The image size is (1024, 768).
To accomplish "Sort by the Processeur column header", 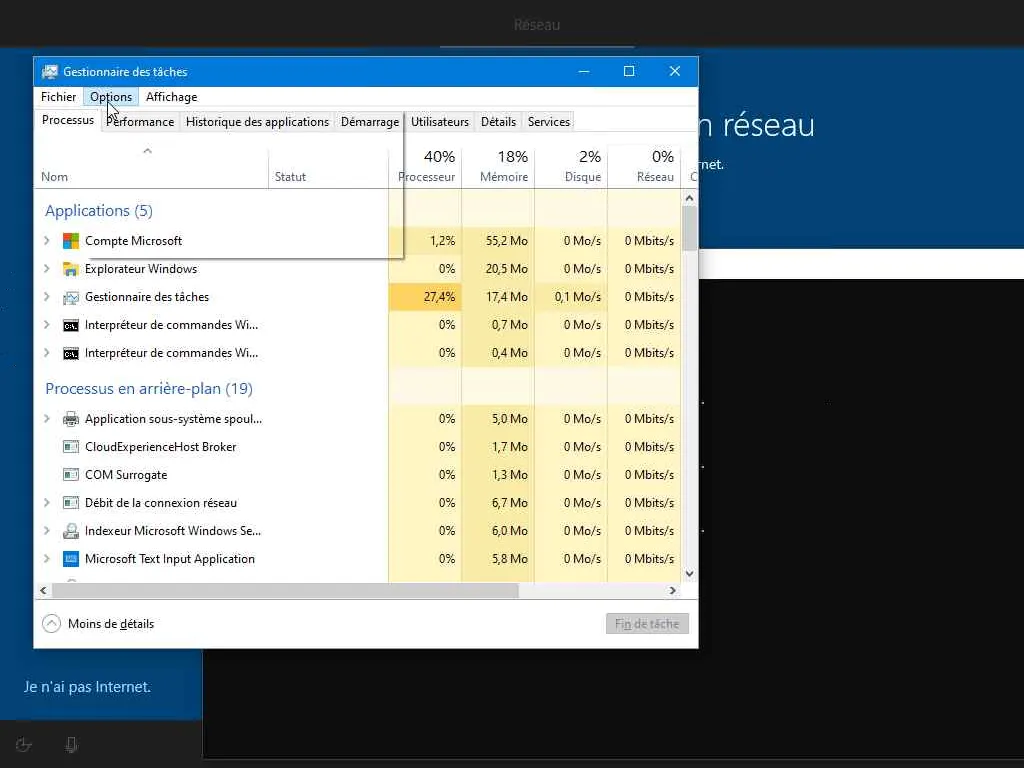I will [x=425, y=167].
